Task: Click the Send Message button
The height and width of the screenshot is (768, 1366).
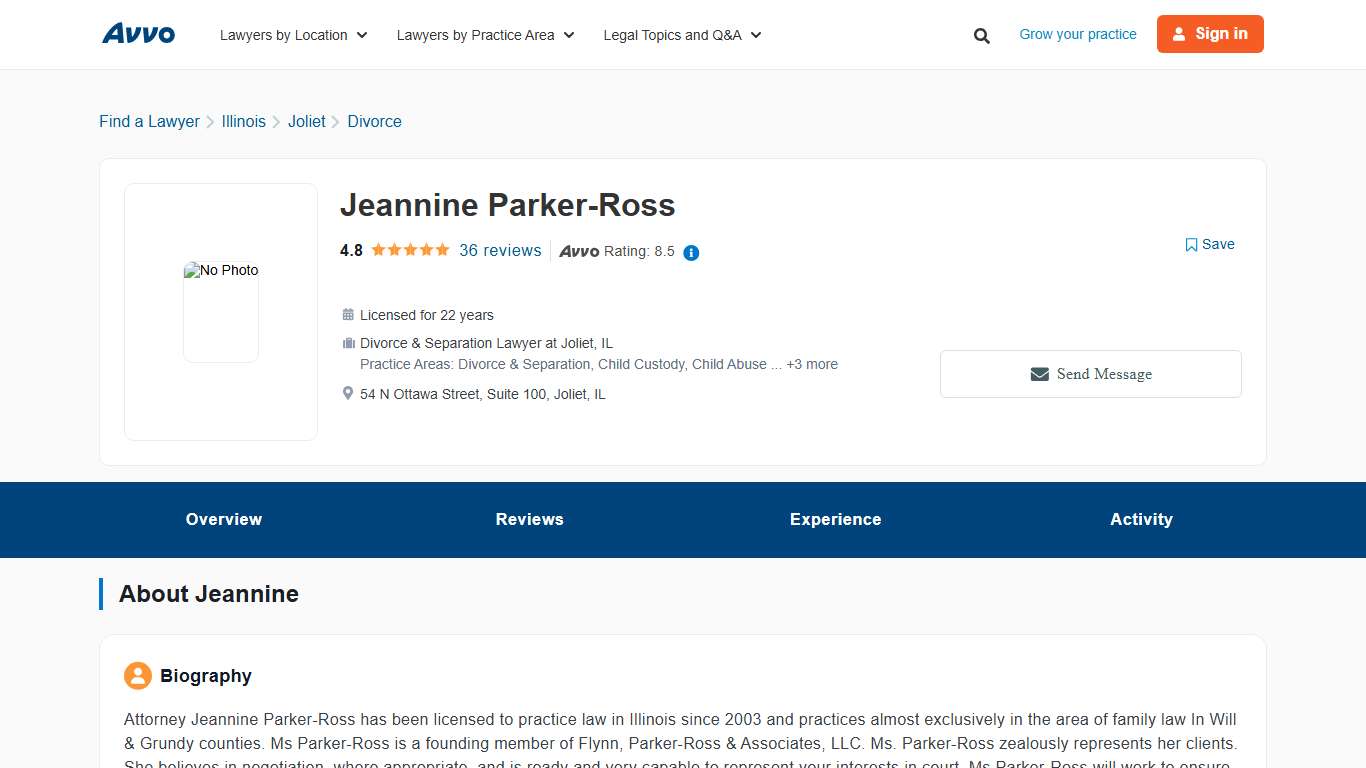Action: (1090, 373)
